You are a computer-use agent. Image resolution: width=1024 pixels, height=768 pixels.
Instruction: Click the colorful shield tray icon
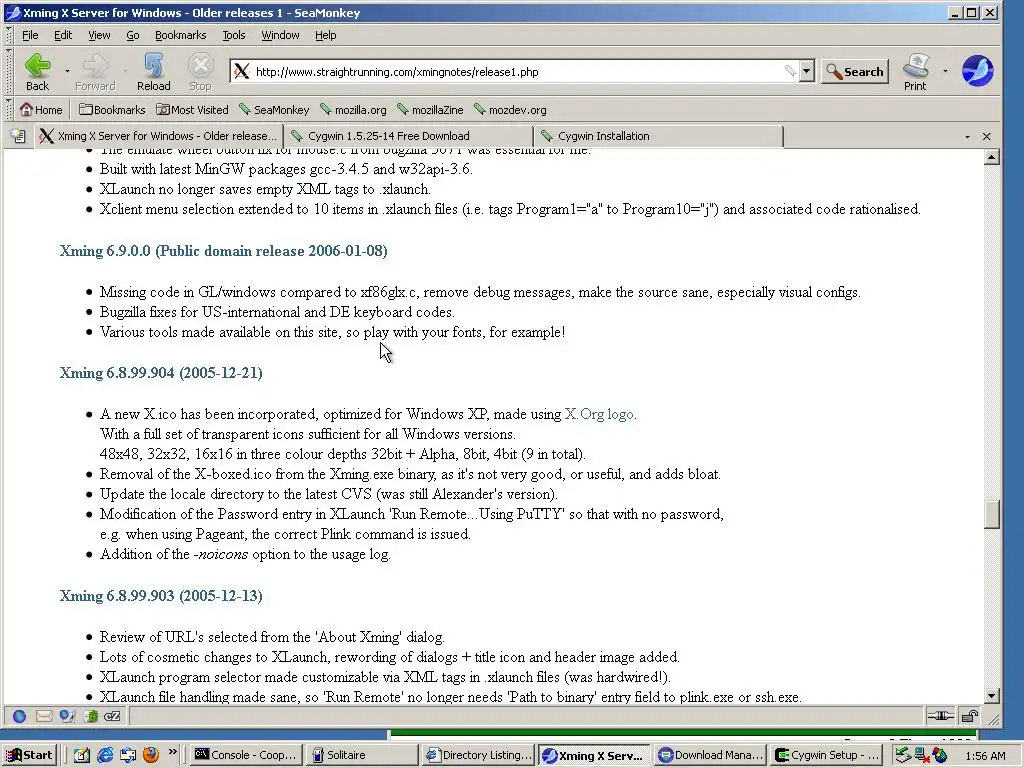940,755
